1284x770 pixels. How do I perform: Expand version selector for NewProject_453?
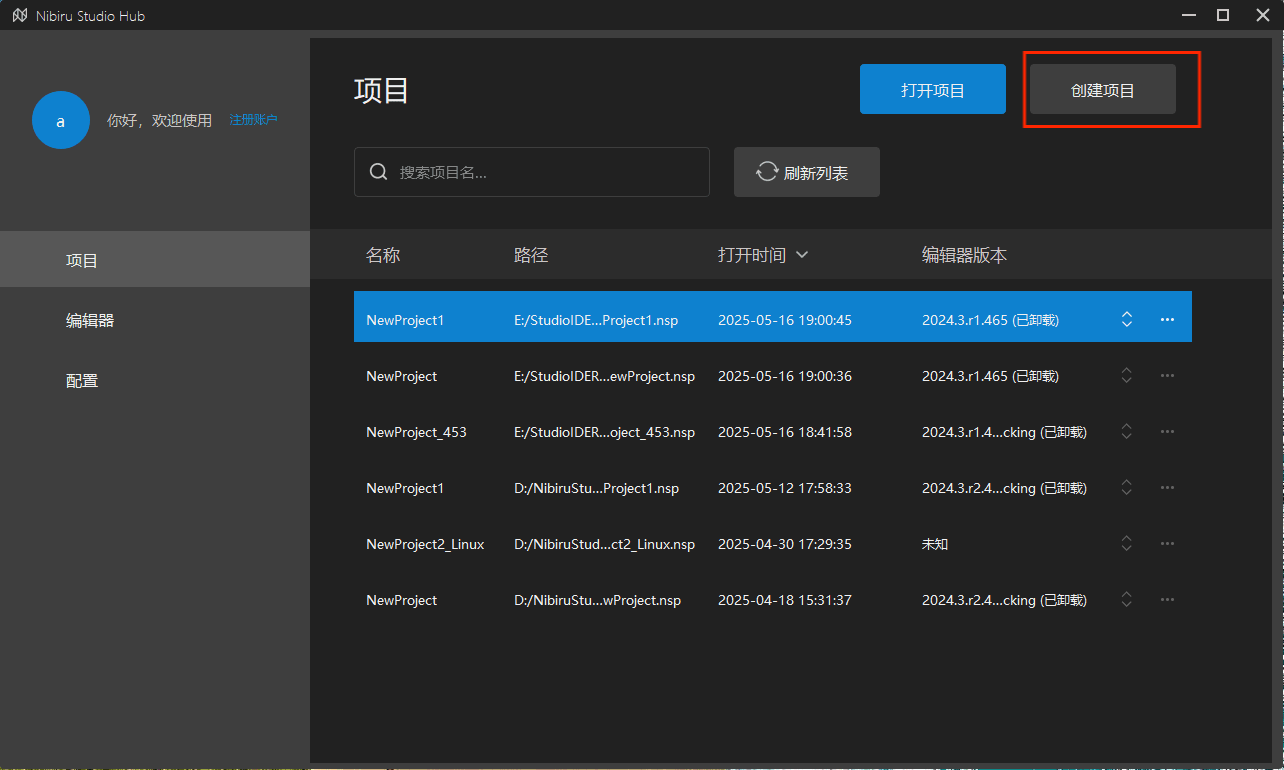point(1127,432)
